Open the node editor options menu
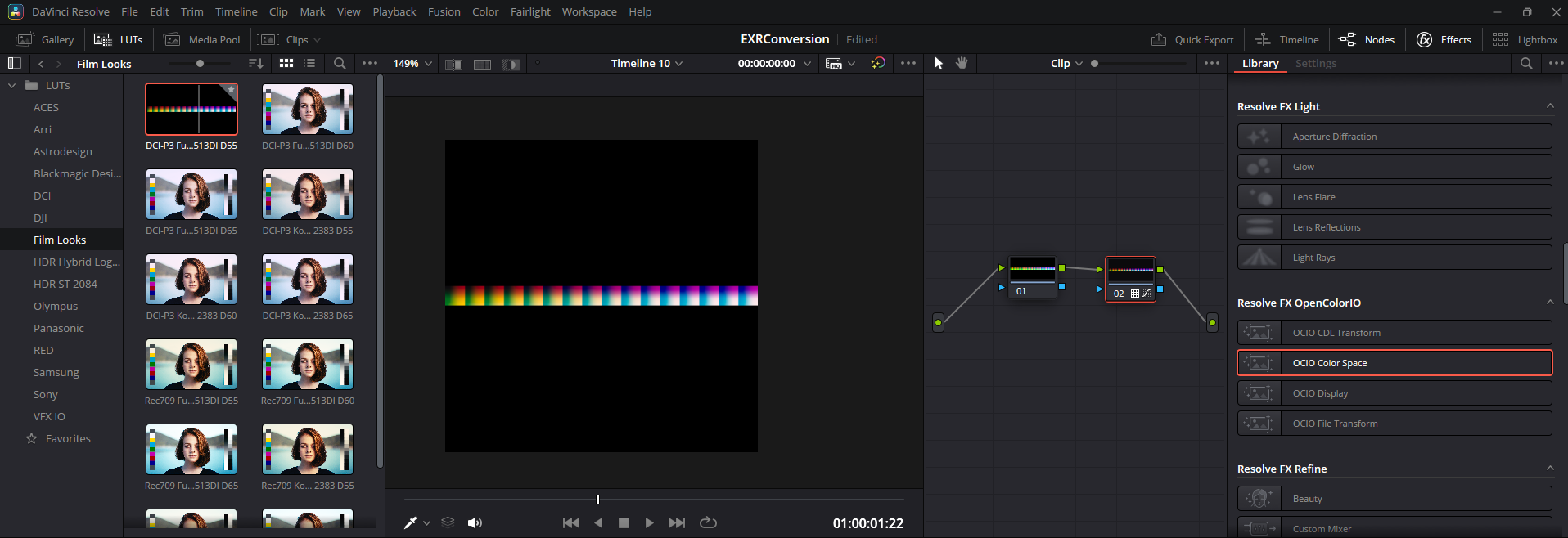 (1212, 63)
